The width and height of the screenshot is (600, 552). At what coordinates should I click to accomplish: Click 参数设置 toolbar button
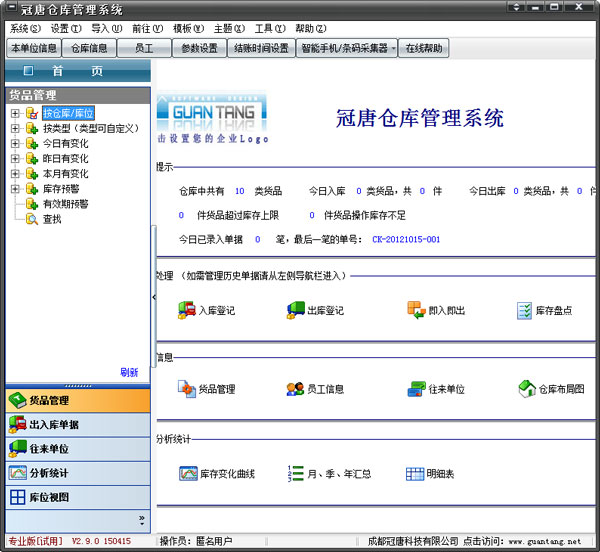click(199, 48)
